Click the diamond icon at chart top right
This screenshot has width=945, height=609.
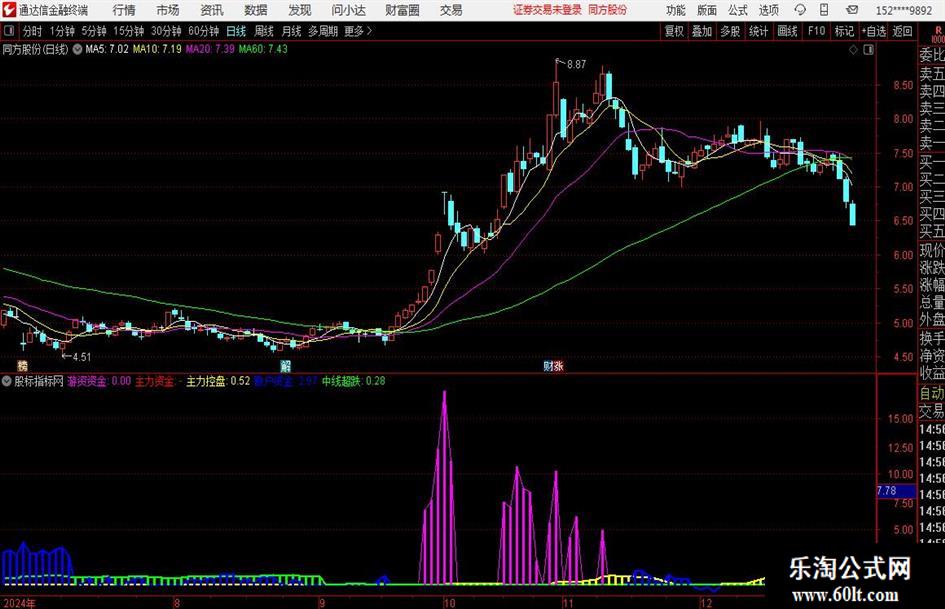(853, 50)
